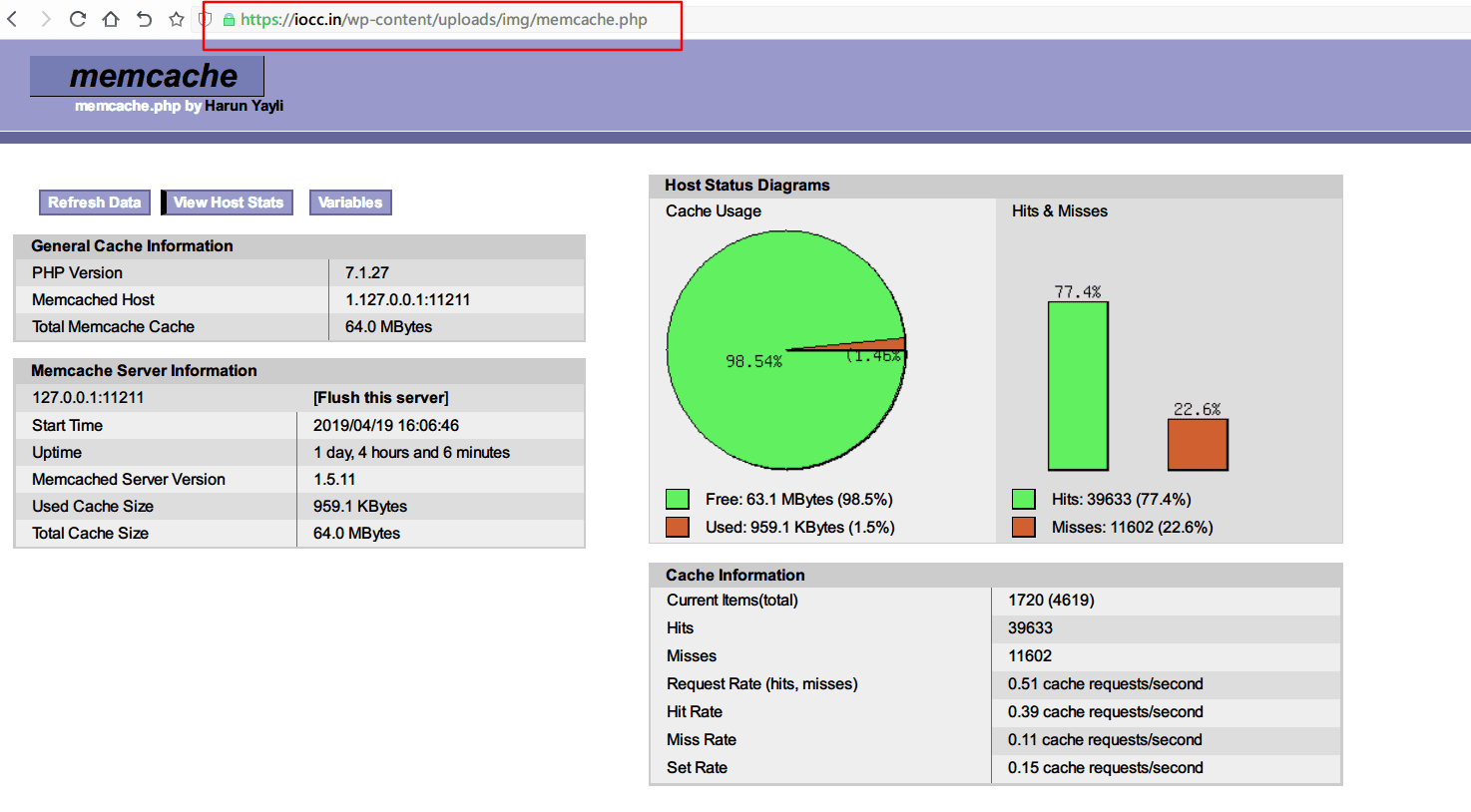Click the Flush this server link
Viewport: 1471px width, 812px height.
(x=380, y=398)
